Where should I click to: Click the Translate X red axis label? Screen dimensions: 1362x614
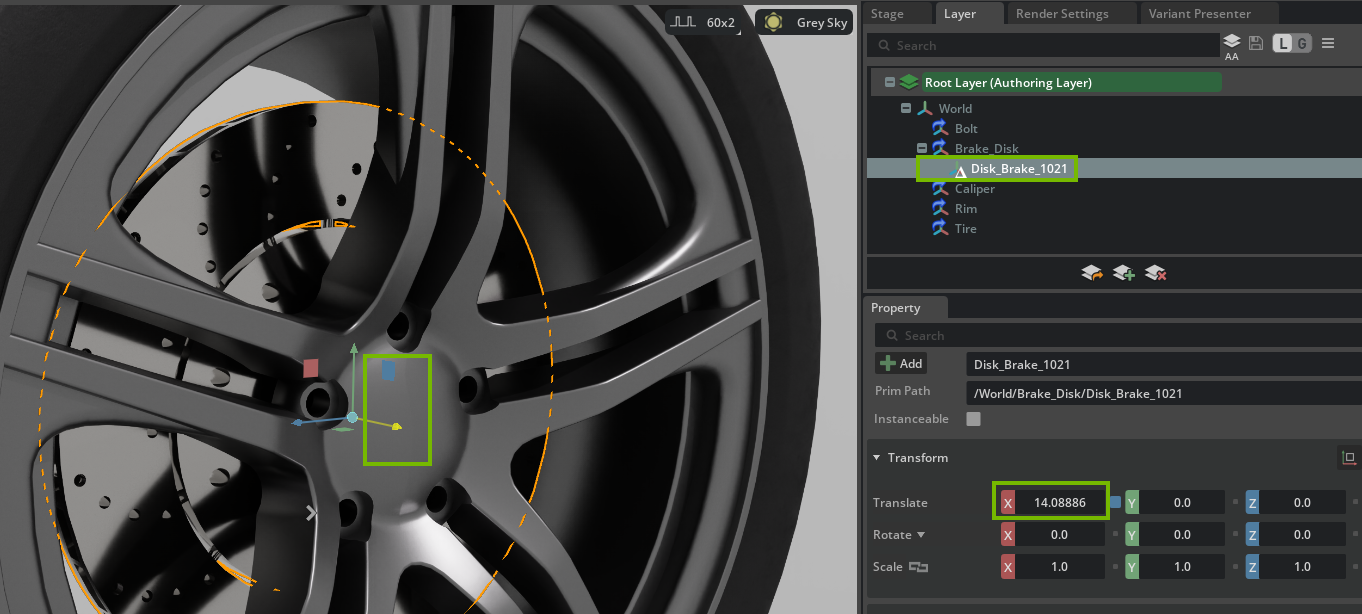click(x=1008, y=503)
